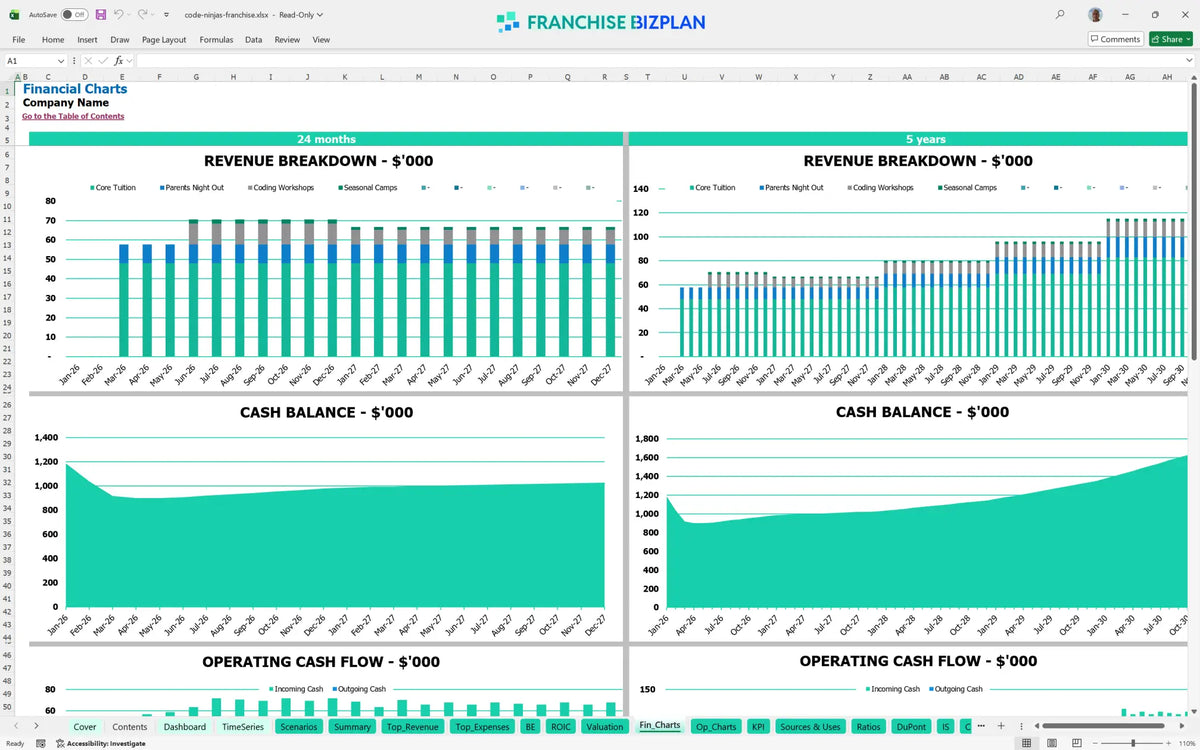Click the macro recording icon in status bar
Screen dimensions: 1200x750
(x=40, y=743)
